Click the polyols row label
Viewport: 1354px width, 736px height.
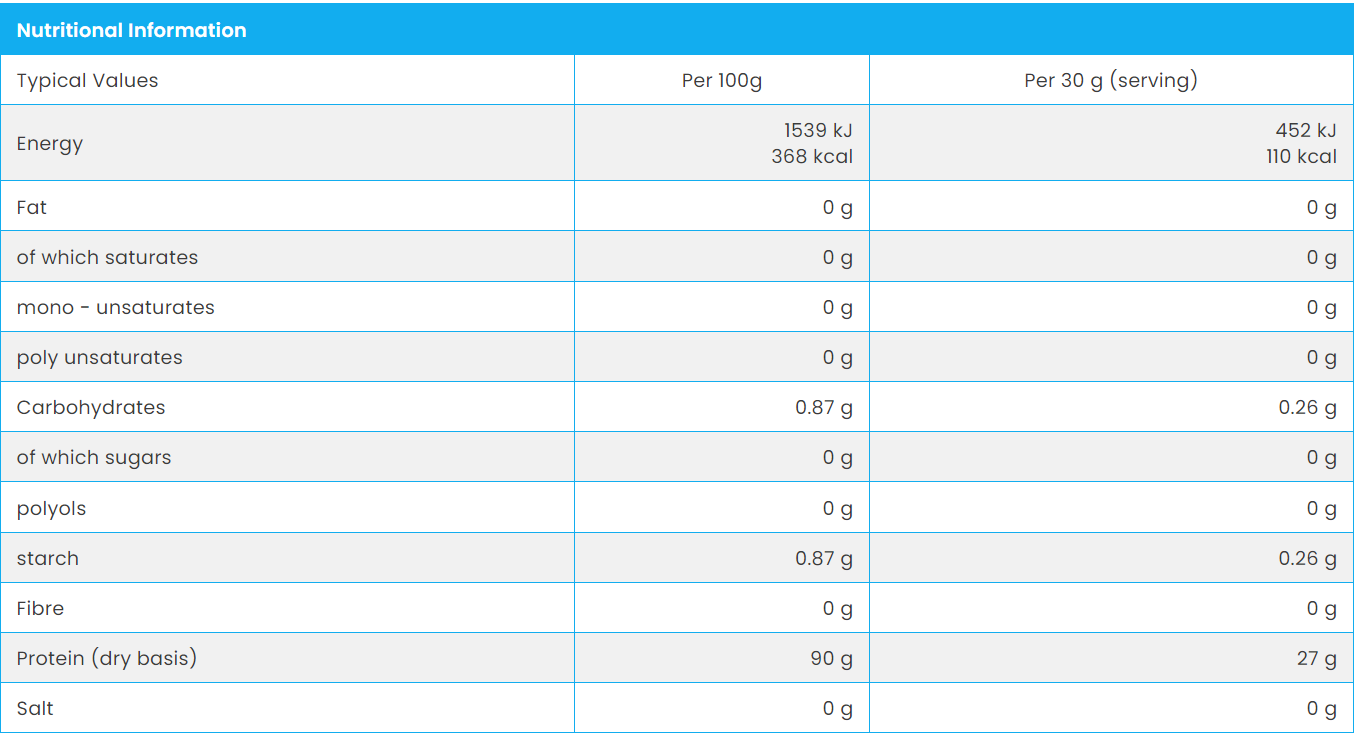coord(51,508)
